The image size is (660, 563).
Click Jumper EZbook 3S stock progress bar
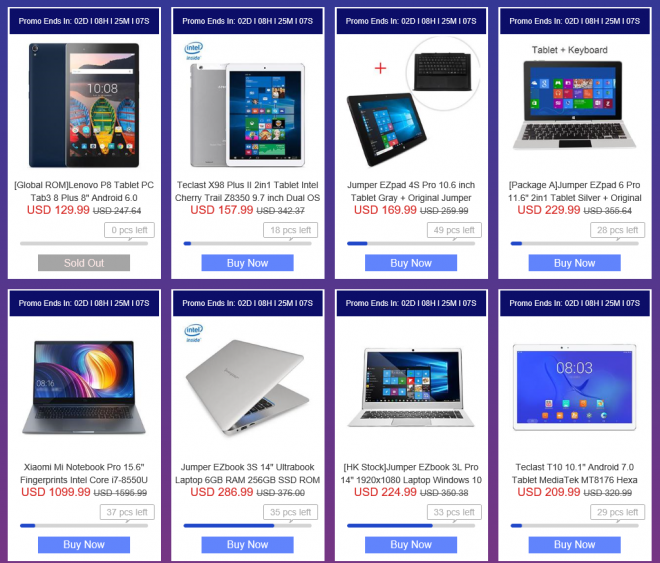coord(248,526)
